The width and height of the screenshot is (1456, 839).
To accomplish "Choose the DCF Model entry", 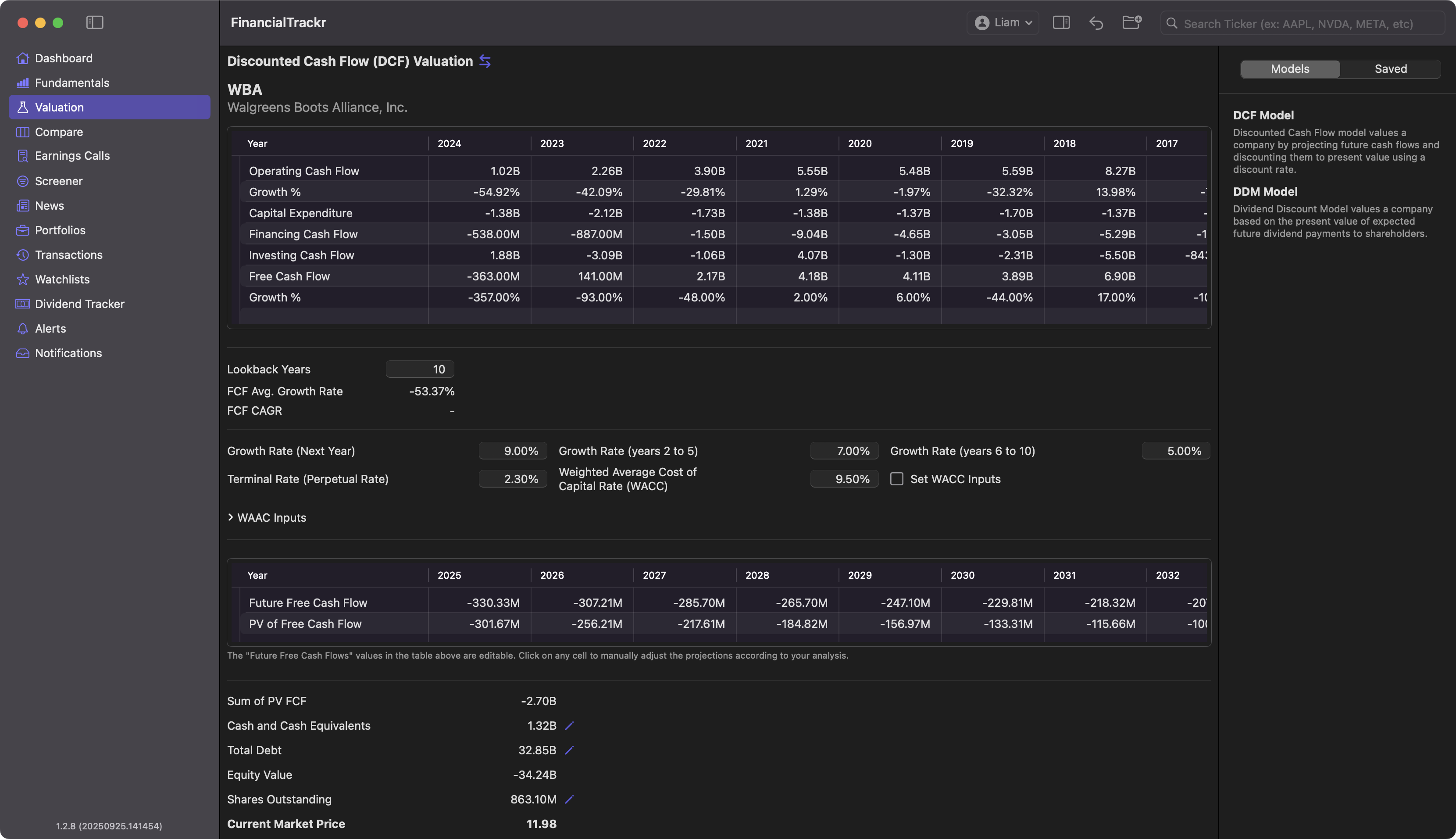I will click(x=1263, y=115).
